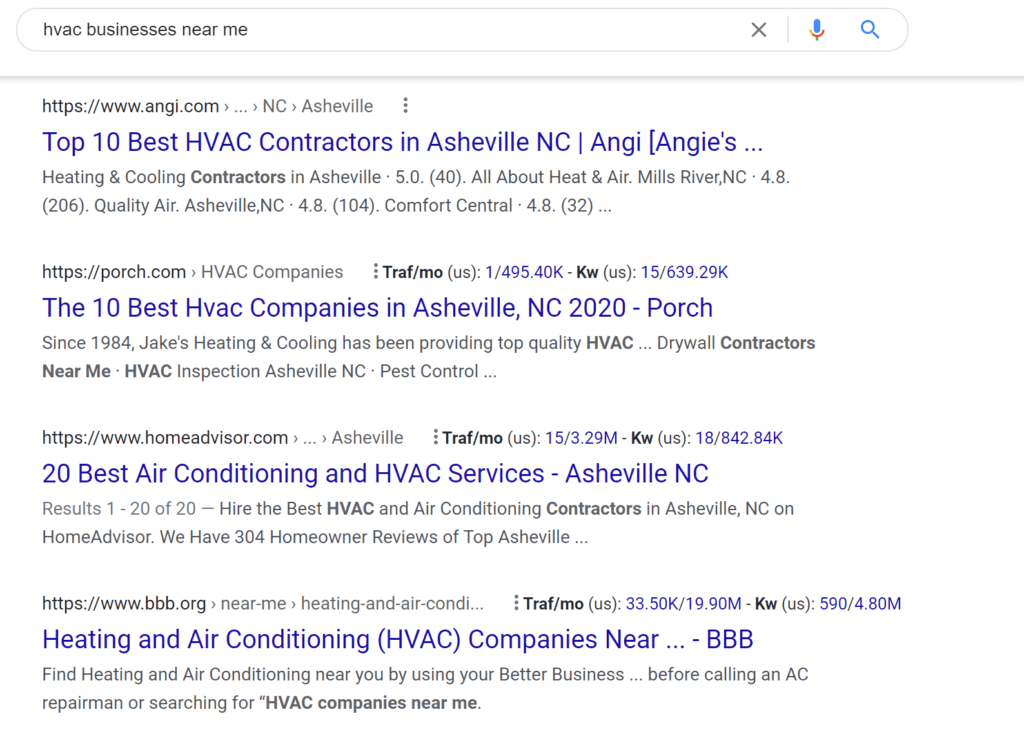Clear the search box with the X icon
Screen dimensions: 1024x734
[758, 29]
